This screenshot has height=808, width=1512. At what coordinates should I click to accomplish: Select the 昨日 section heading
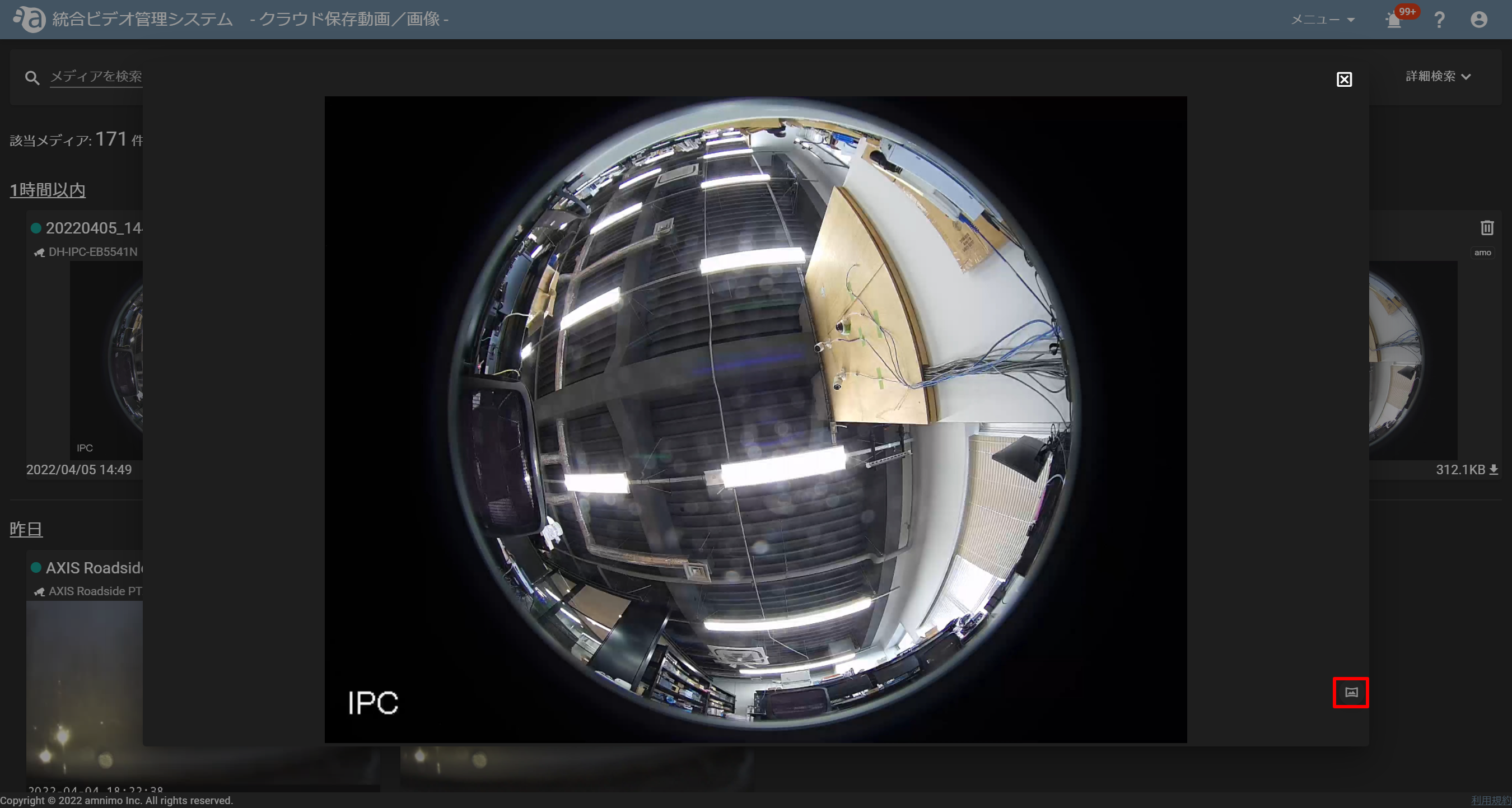click(x=26, y=529)
